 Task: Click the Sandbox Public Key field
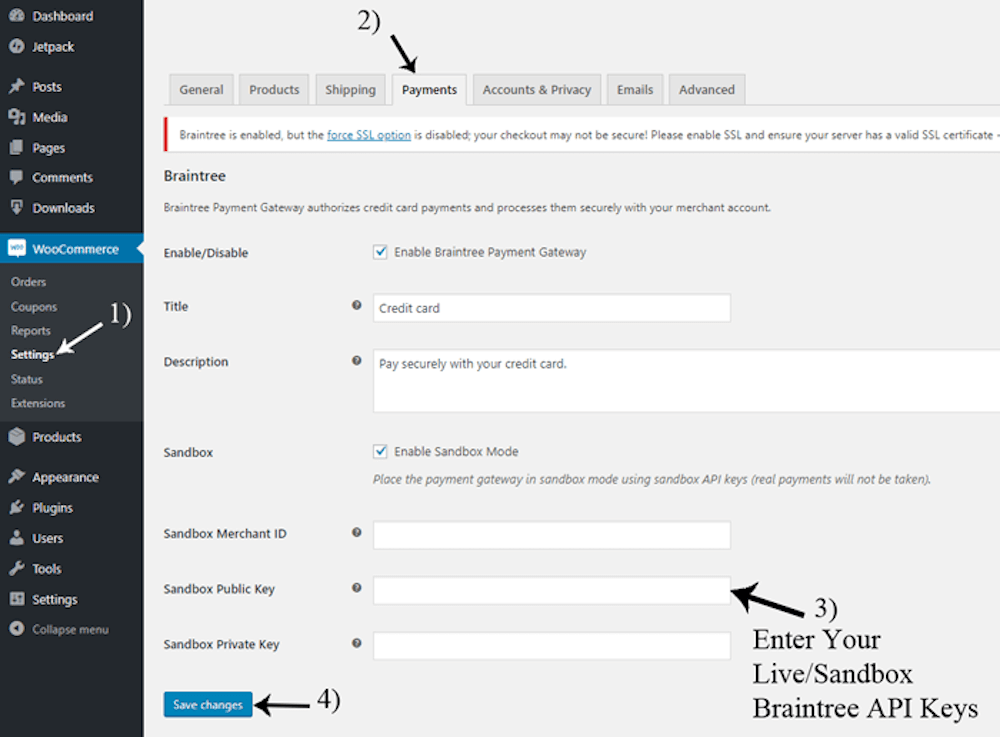click(552, 590)
